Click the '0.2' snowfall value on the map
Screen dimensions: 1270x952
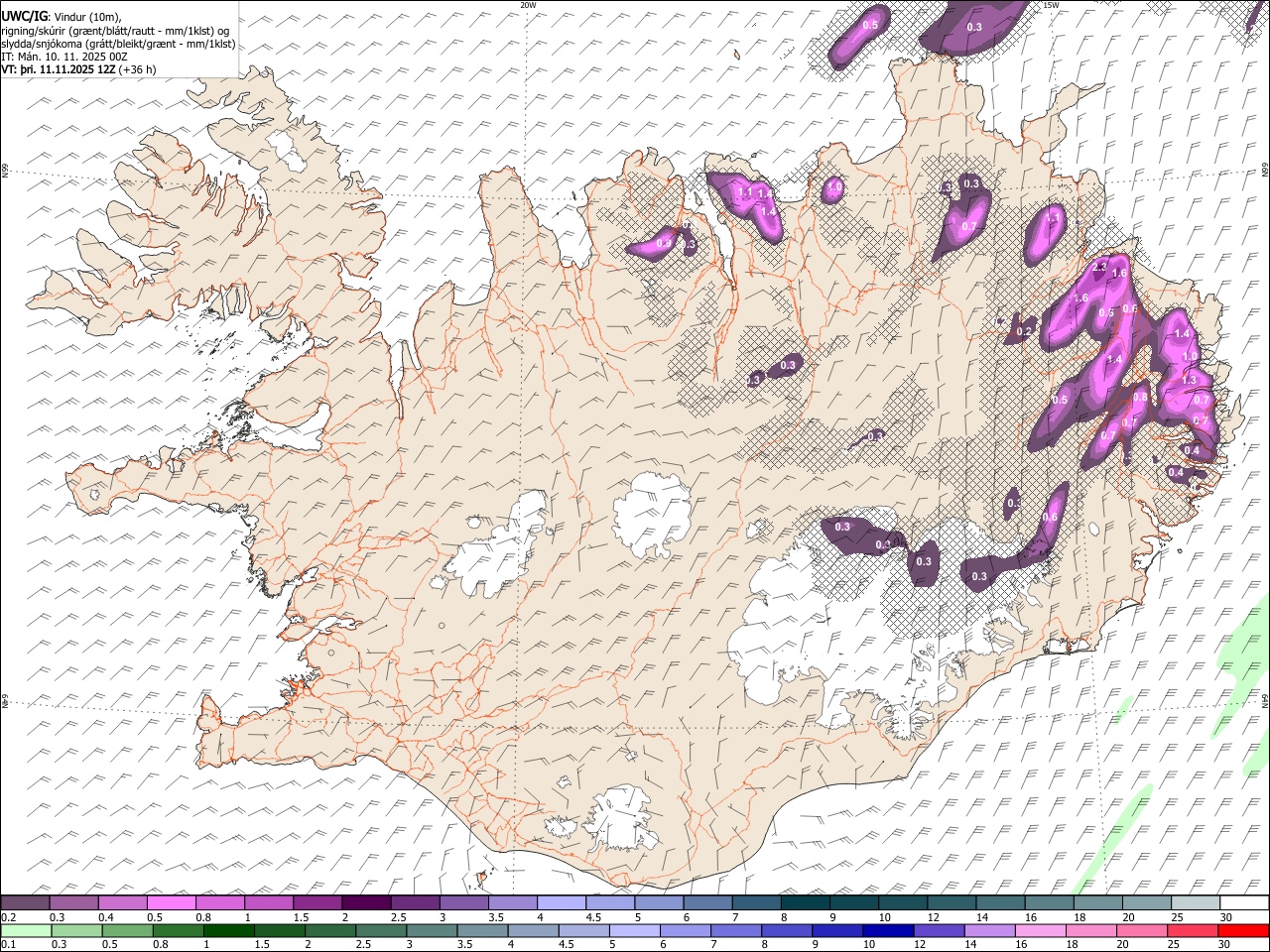[1025, 330]
